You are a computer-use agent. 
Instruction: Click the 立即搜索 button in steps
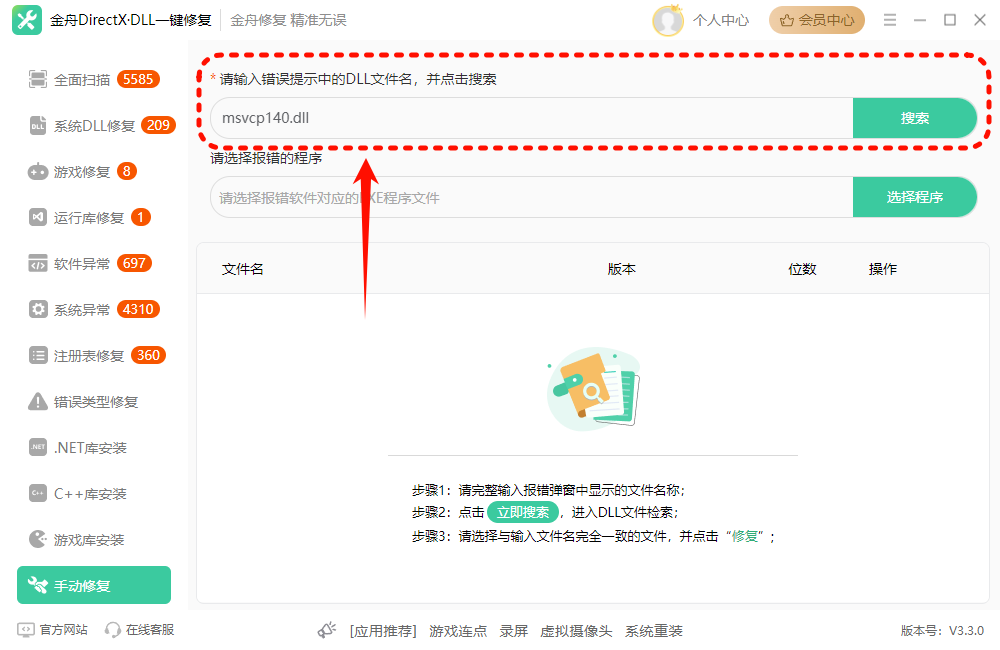(x=523, y=512)
